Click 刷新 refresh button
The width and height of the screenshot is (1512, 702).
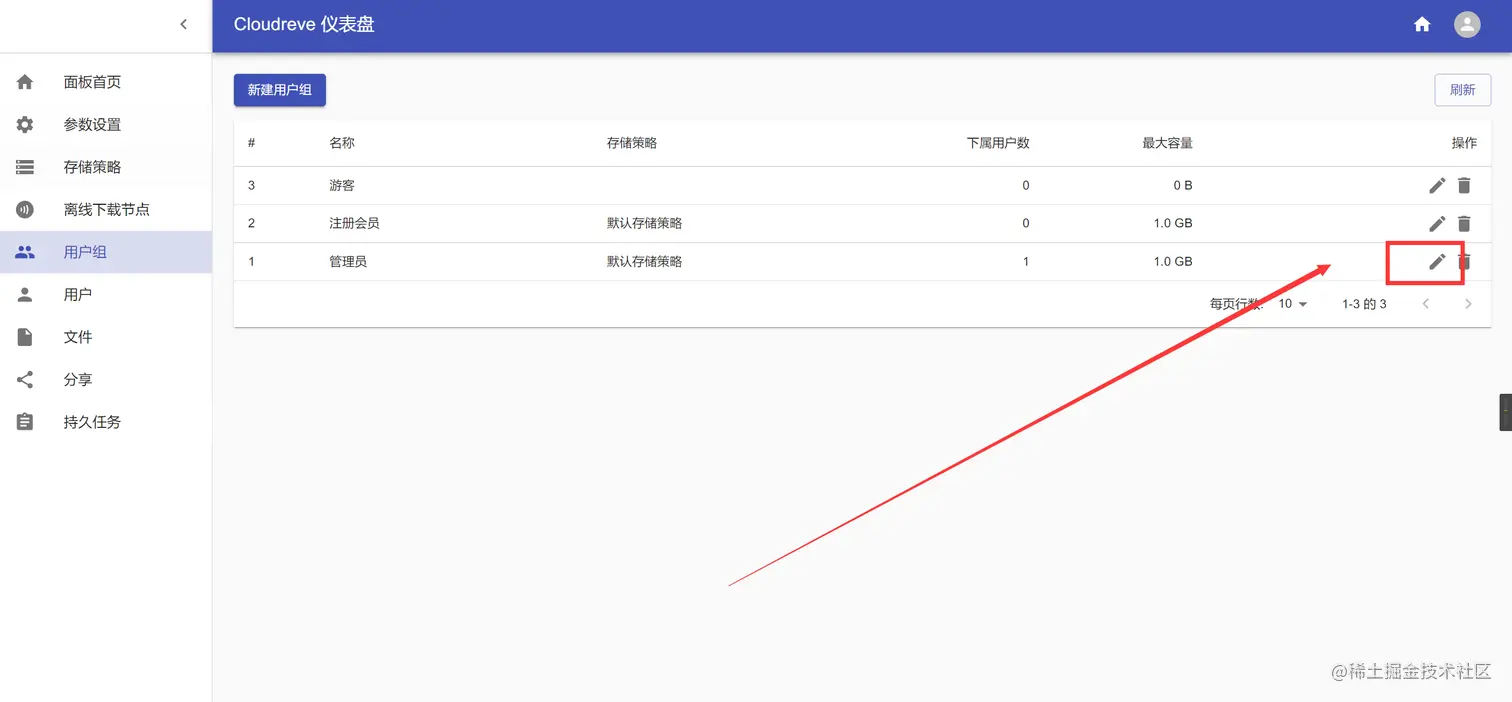pyautogui.click(x=1462, y=90)
